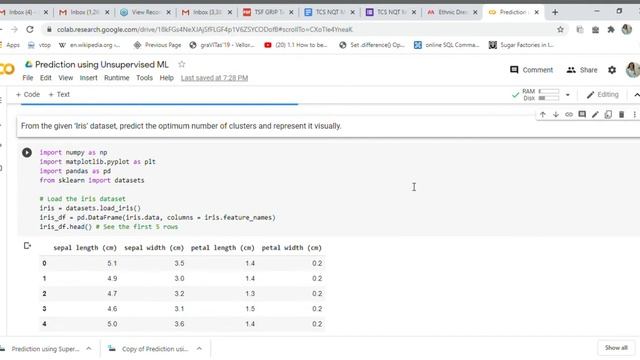Click the text cell about Iris dataset
The height and width of the screenshot is (360, 640).
[x=328, y=126]
